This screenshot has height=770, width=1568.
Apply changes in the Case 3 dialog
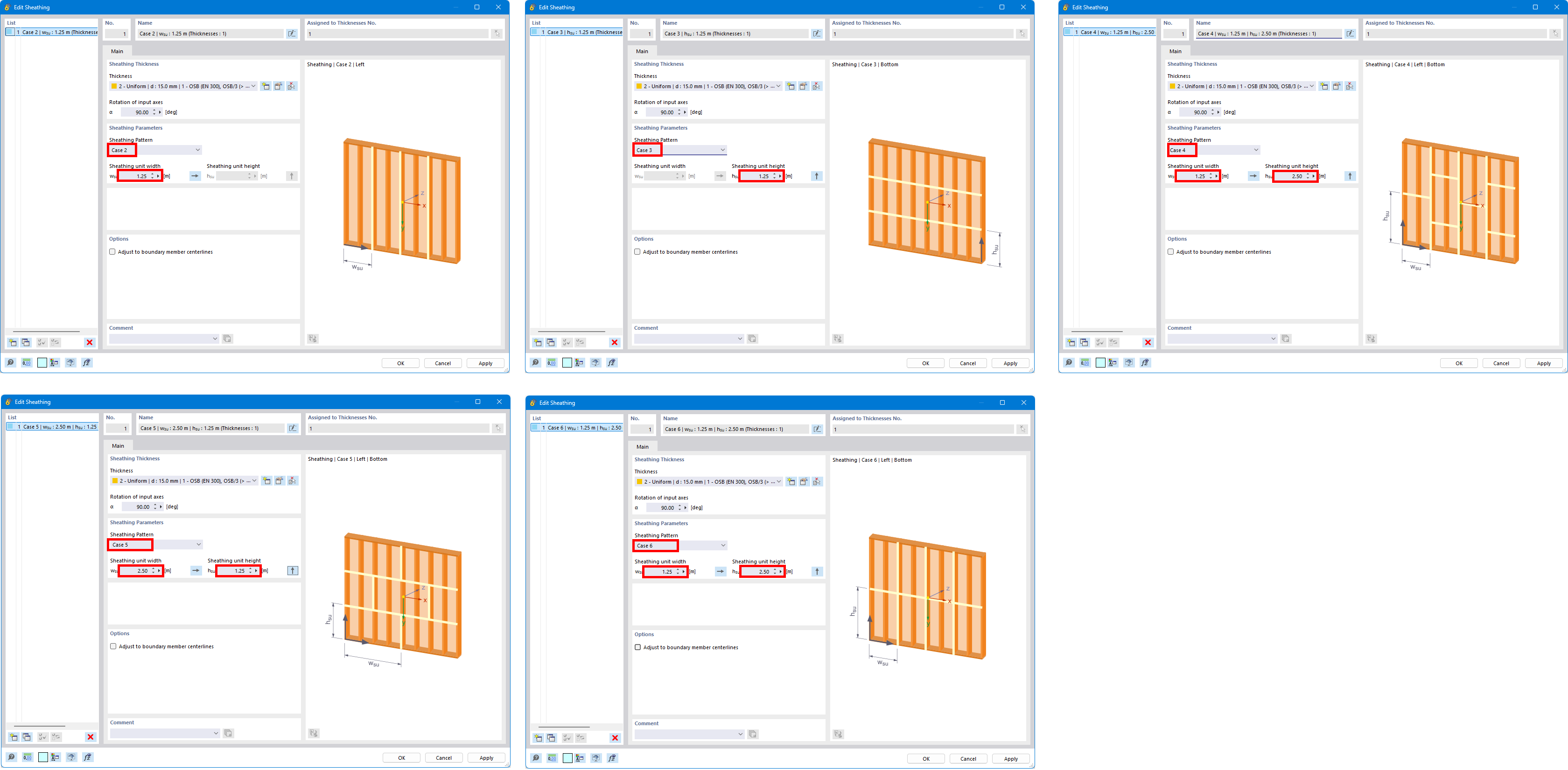[x=1010, y=363]
